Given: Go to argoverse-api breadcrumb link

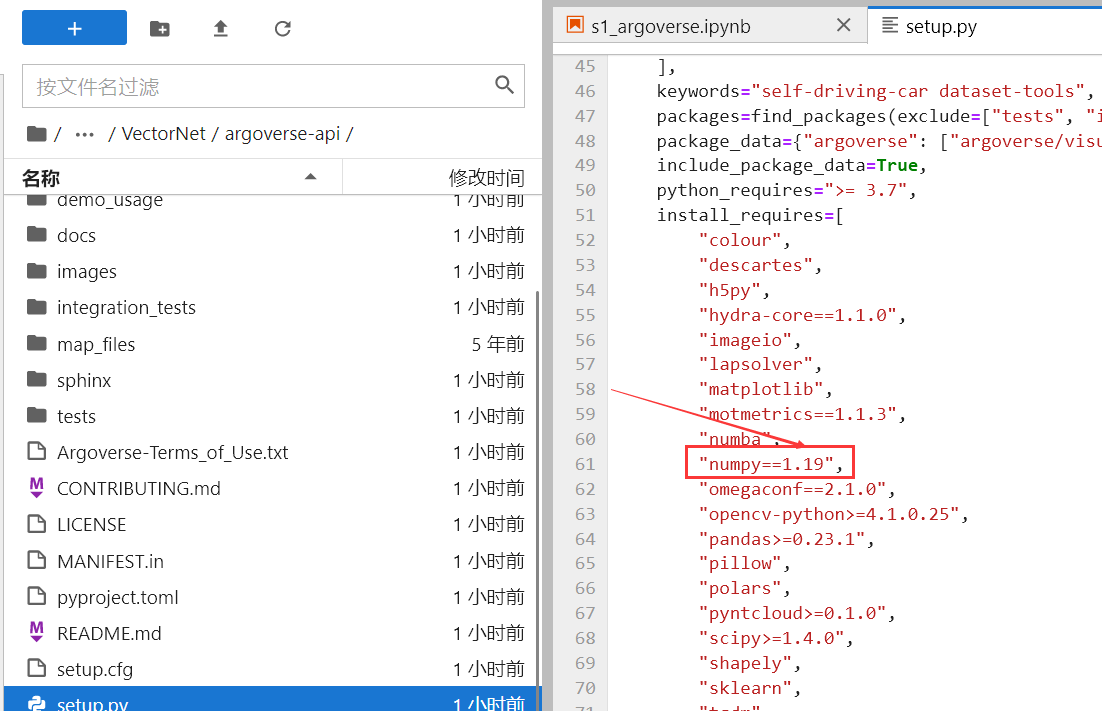Looking at the screenshot, I should [x=282, y=134].
